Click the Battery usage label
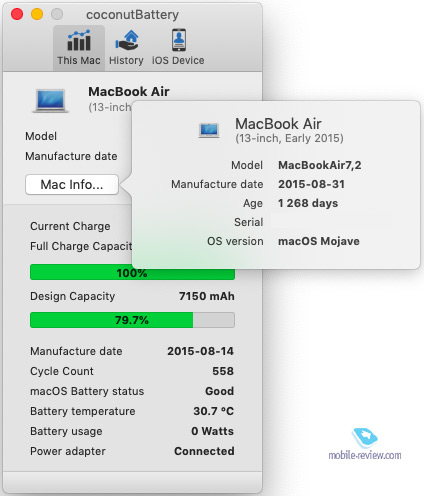Viewport: 424px width, 496px height. tap(66, 431)
